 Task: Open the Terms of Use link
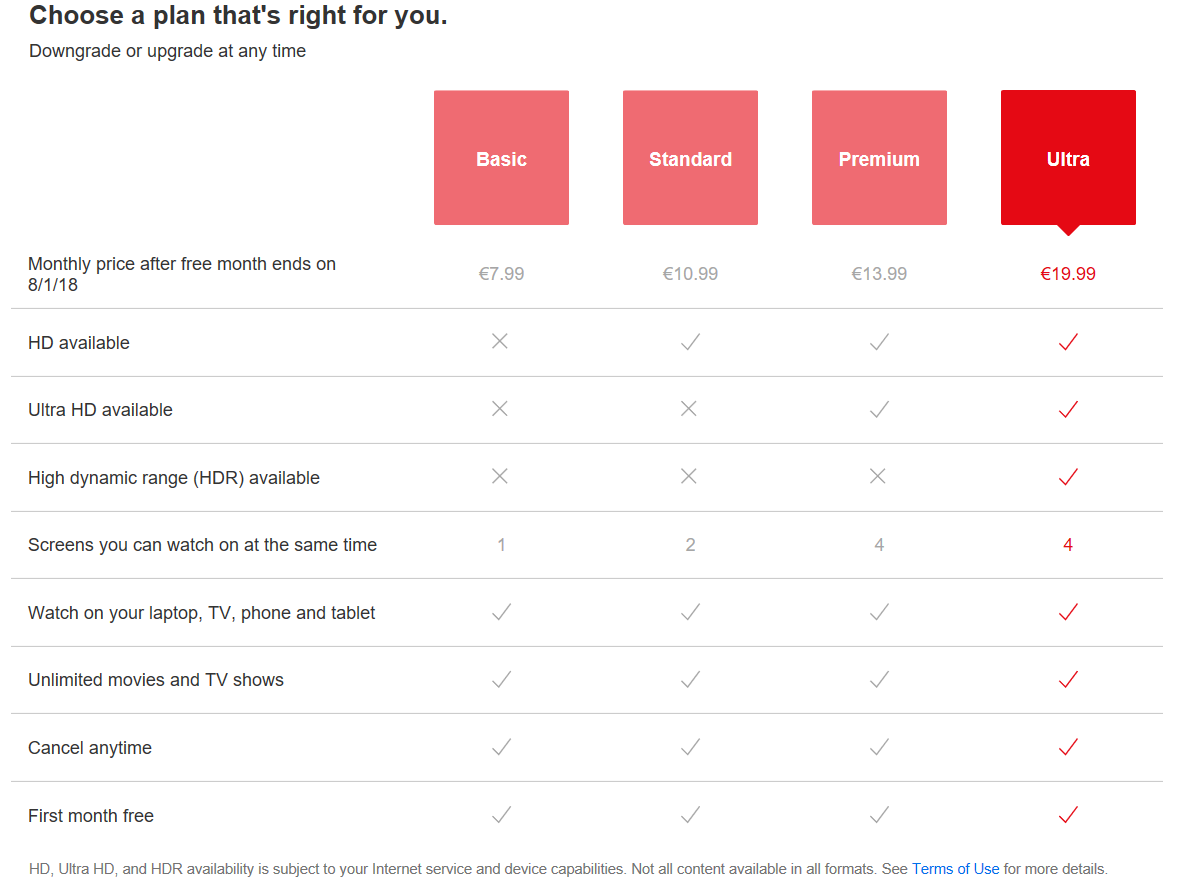pyautogui.click(x=955, y=868)
